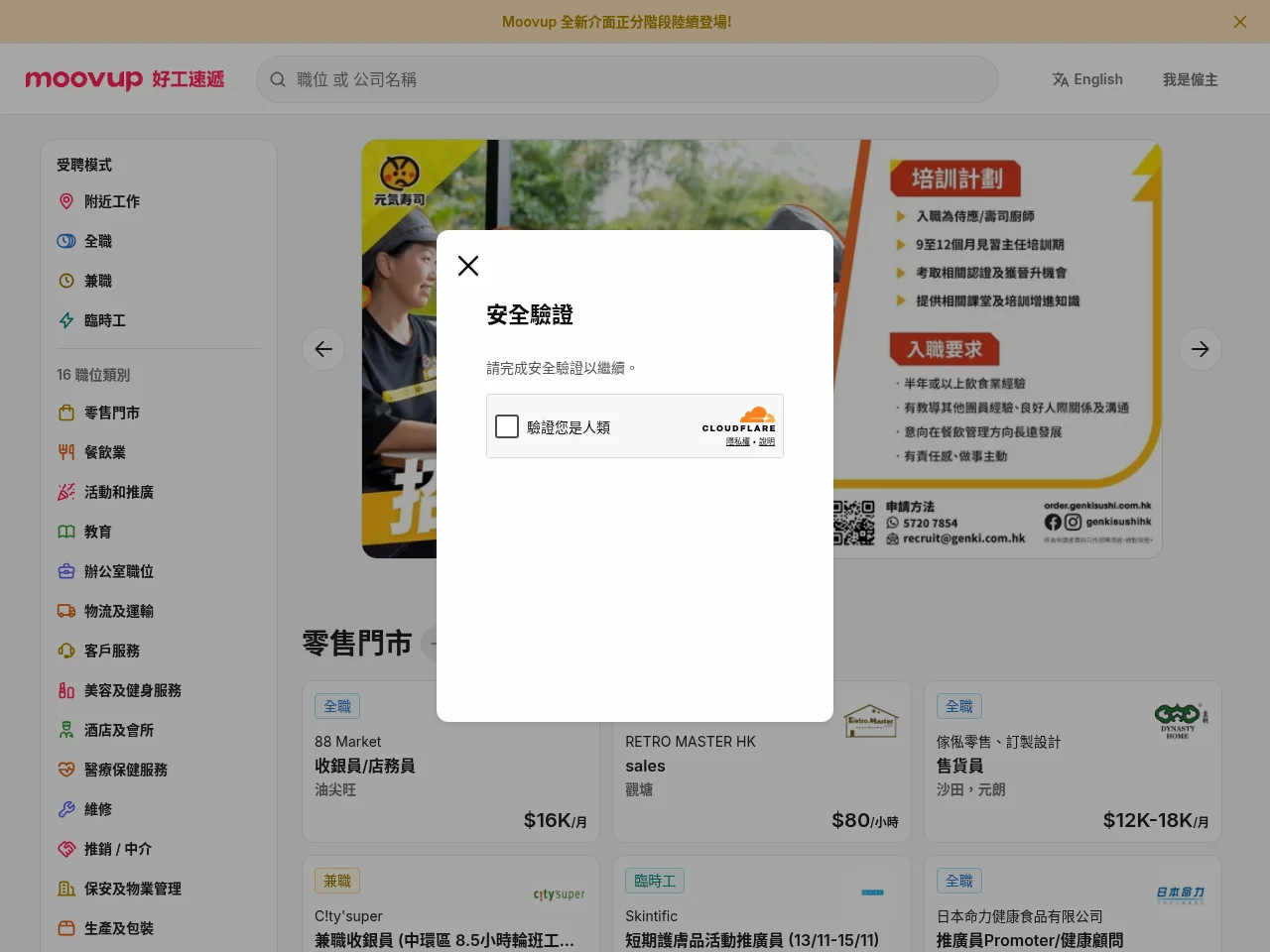This screenshot has height=952, width=1270.
Task: Click the 全職 full-time clock icon
Action: [x=66, y=241]
